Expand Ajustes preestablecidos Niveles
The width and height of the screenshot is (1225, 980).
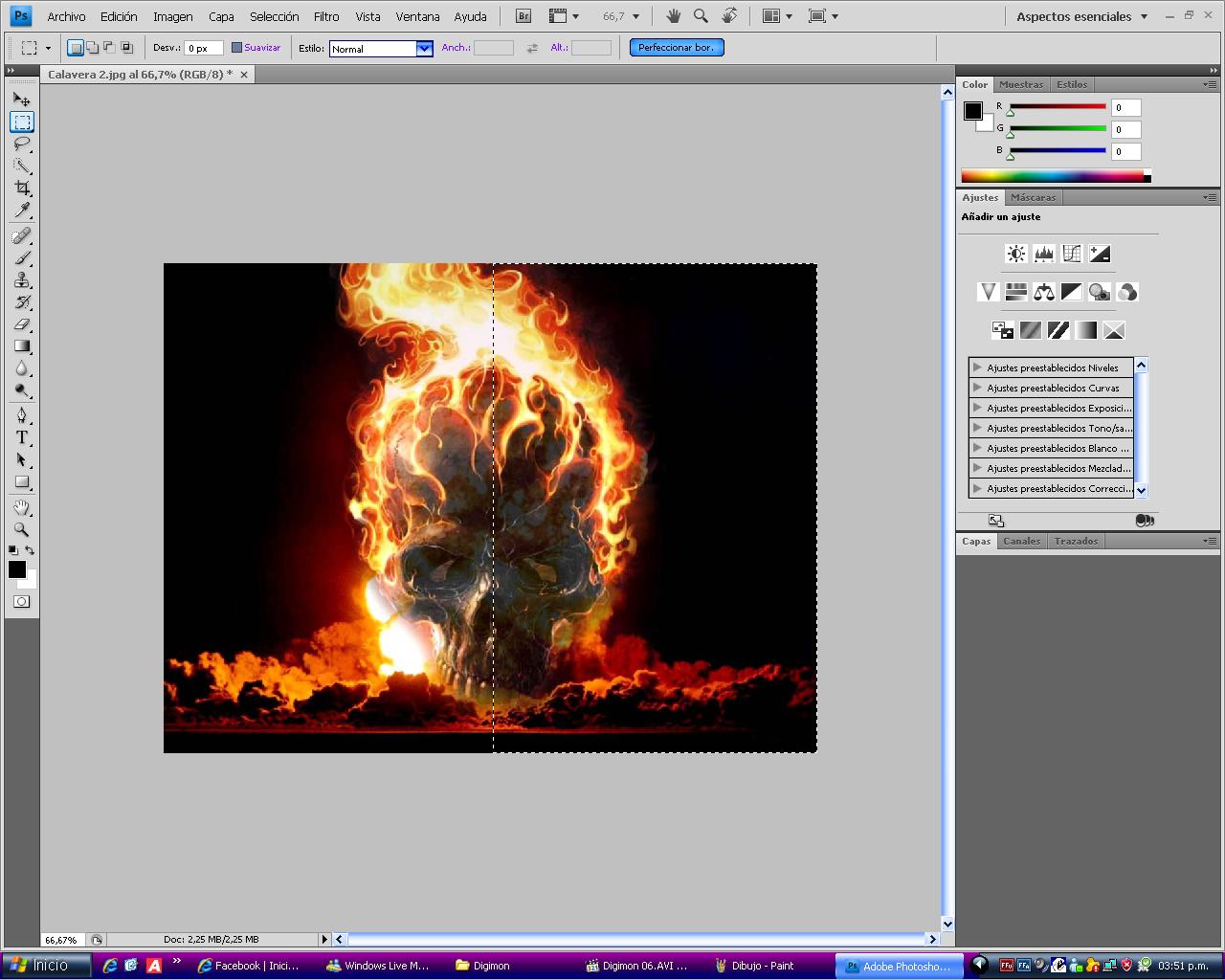(977, 367)
